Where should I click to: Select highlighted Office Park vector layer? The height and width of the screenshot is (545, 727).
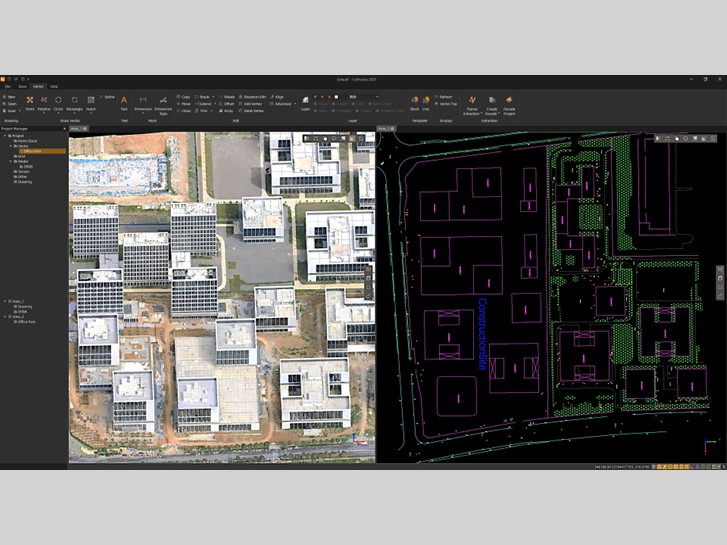[x=42, y=151]
